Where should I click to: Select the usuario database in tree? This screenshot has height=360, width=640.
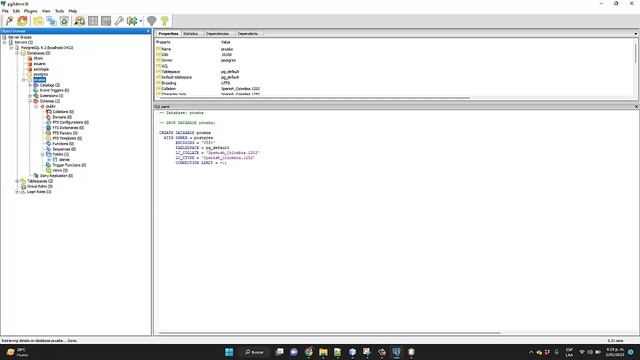[39, 64]
